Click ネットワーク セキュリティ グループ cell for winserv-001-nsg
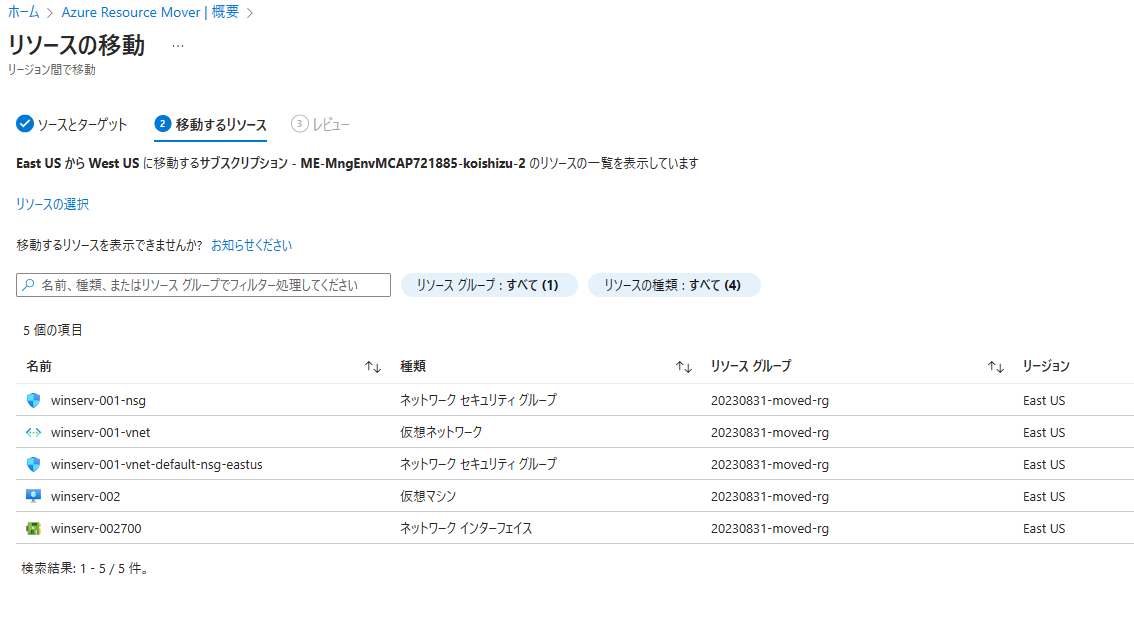 point(478,400)
